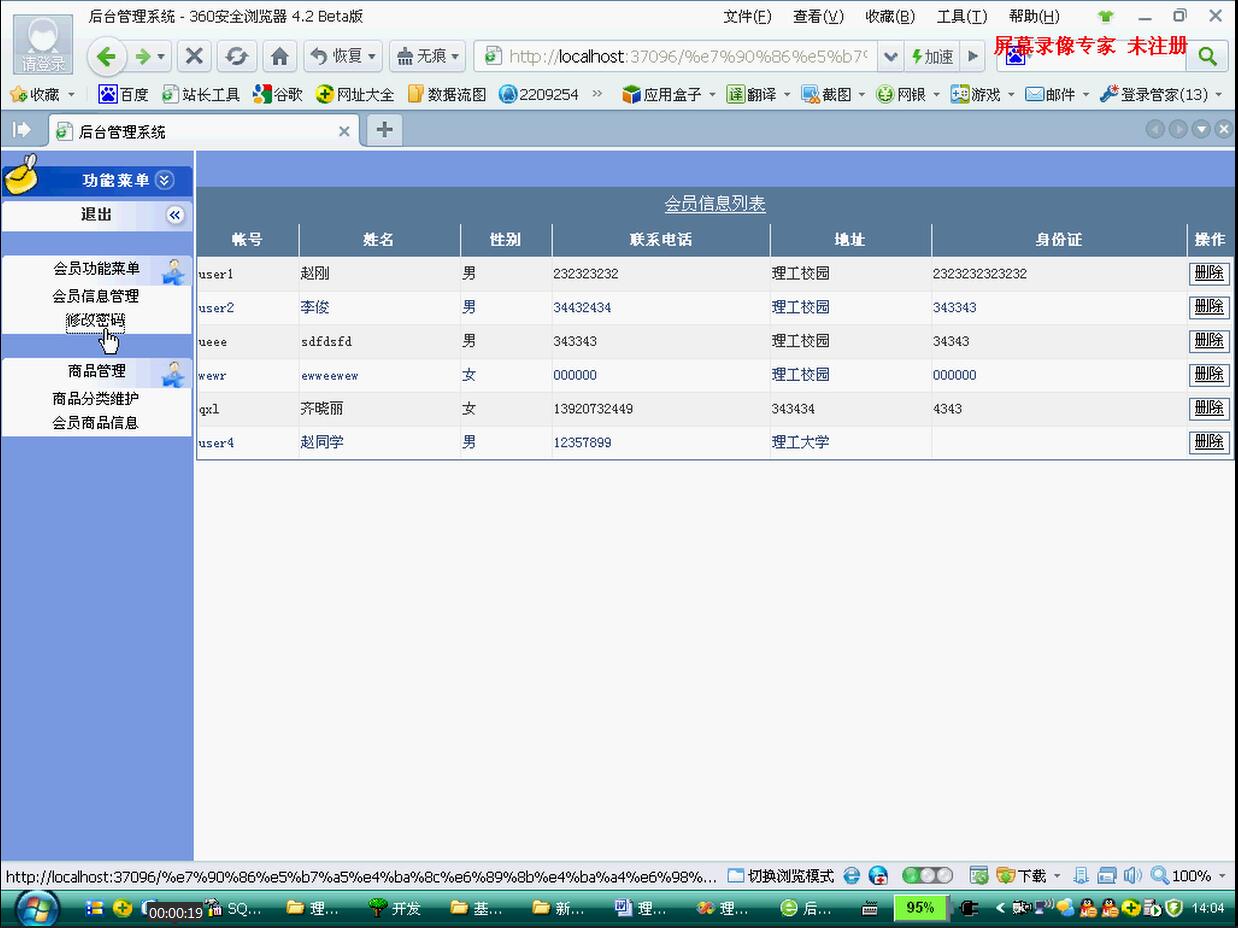This screenshot has width=1238, height=928.
Task: Delete the user1 赵刚 row
Action: click(1209, 273)
